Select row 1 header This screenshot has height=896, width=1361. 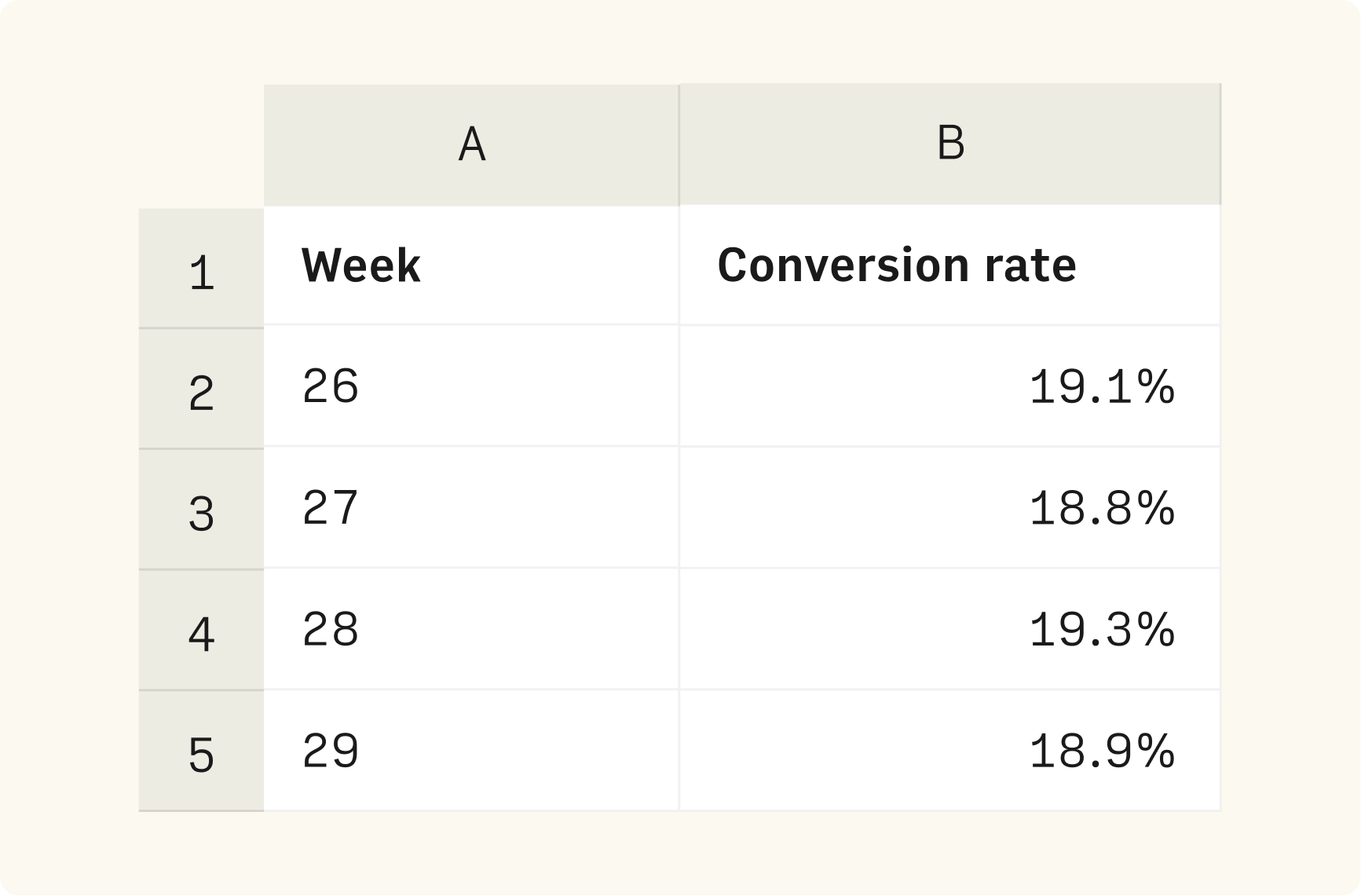point(201,268)
